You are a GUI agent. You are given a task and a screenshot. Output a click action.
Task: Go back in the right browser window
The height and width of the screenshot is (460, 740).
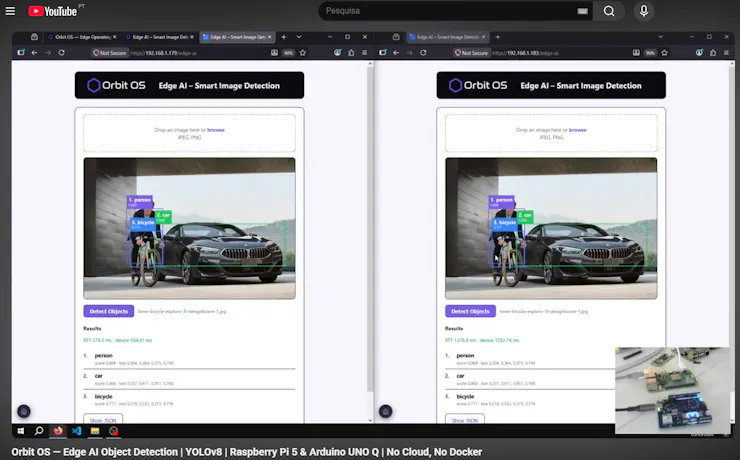pos(396,53)
